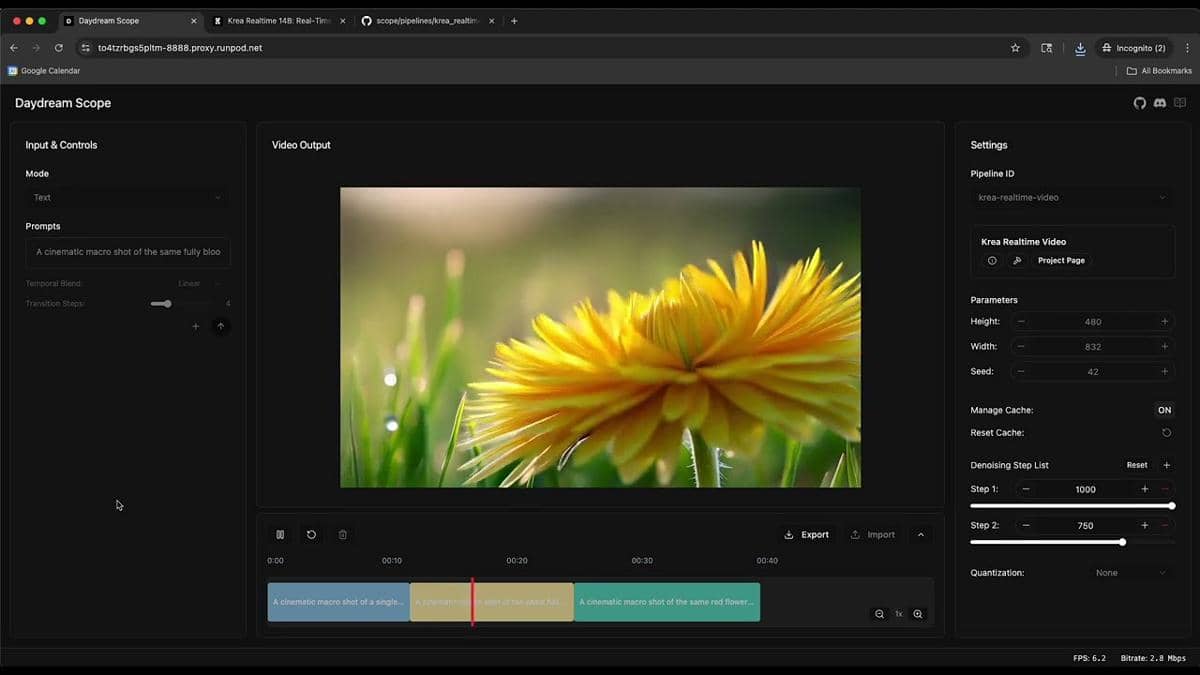
Task: Switch to the Krea Realtime 14B browser tab
Action: 275,20
